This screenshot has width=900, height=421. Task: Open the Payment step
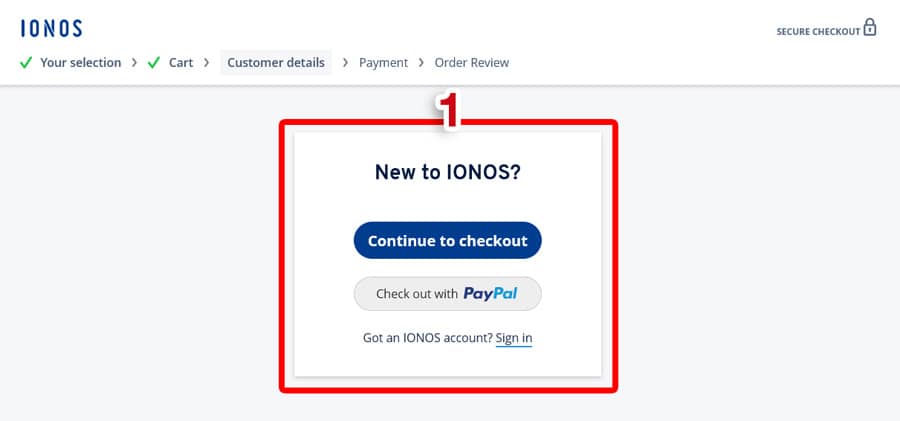pyautogui.click(x=383, y=63)
